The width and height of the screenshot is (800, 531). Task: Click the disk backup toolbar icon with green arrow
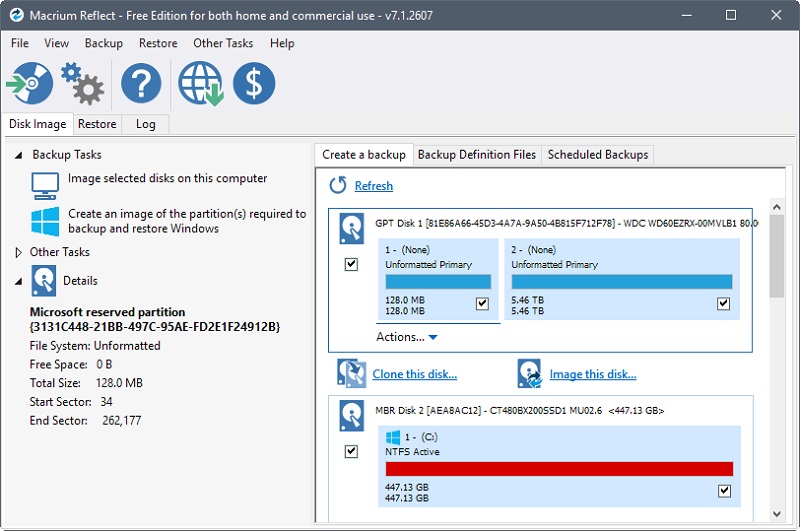[29, 84]
